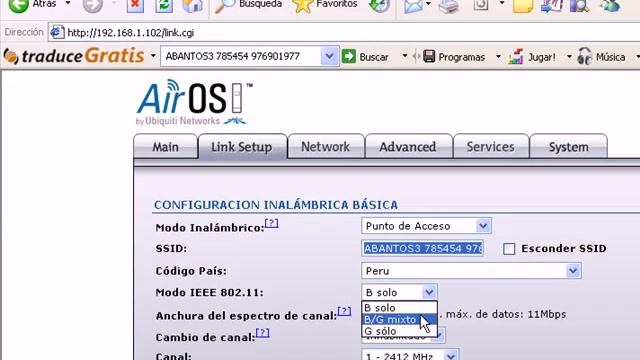Image resolution: width=640 pixels, height=360 pixels.
Task: Select B/G mixto in the dropdown list
Action: pos(399,319)
